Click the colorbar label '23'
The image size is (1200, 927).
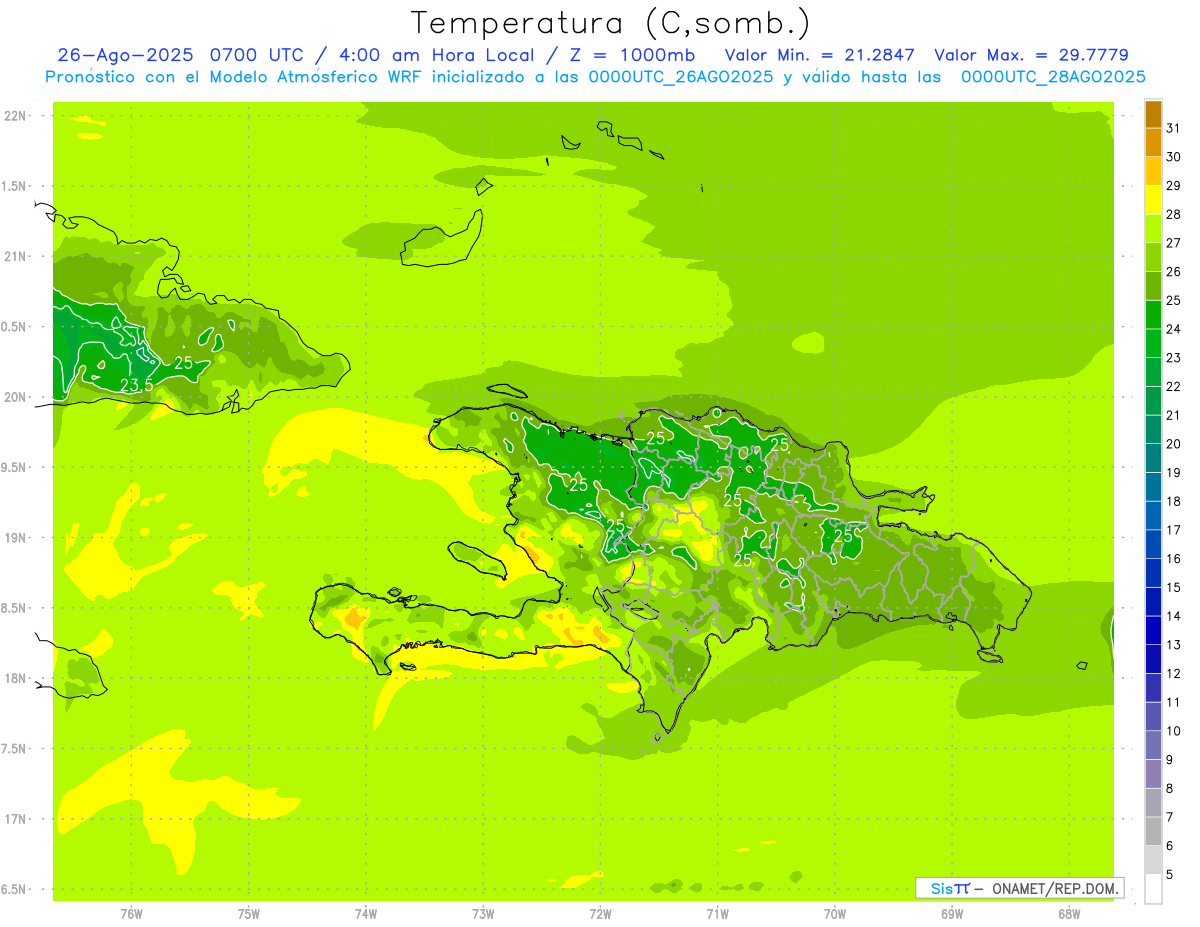pos(1173,358)
